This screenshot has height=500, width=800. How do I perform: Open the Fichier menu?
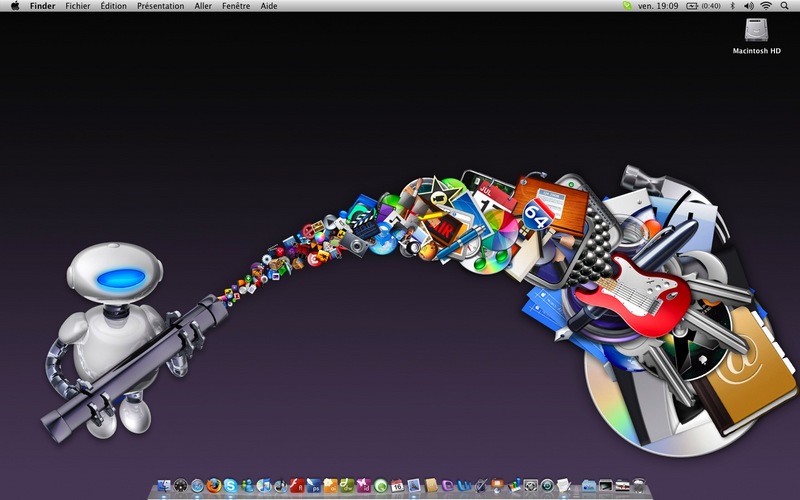coord(78,6)
